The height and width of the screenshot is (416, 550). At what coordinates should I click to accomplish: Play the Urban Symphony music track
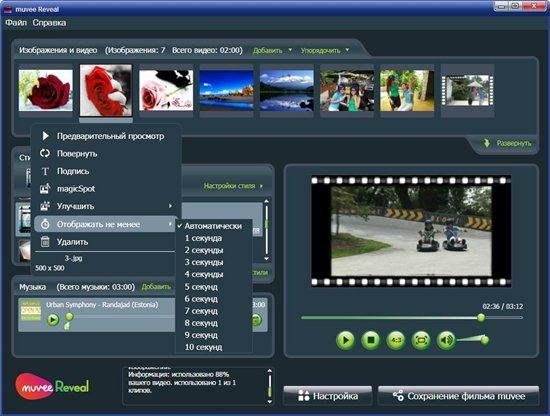[53, 320]
